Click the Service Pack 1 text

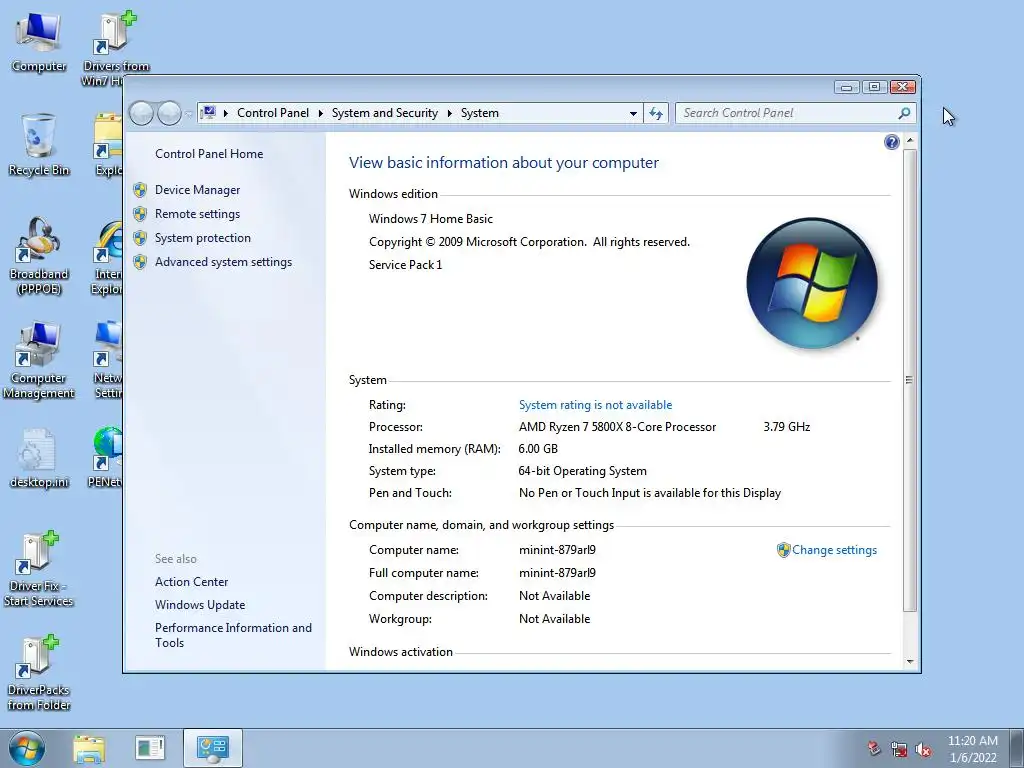(x=405, y=264)
